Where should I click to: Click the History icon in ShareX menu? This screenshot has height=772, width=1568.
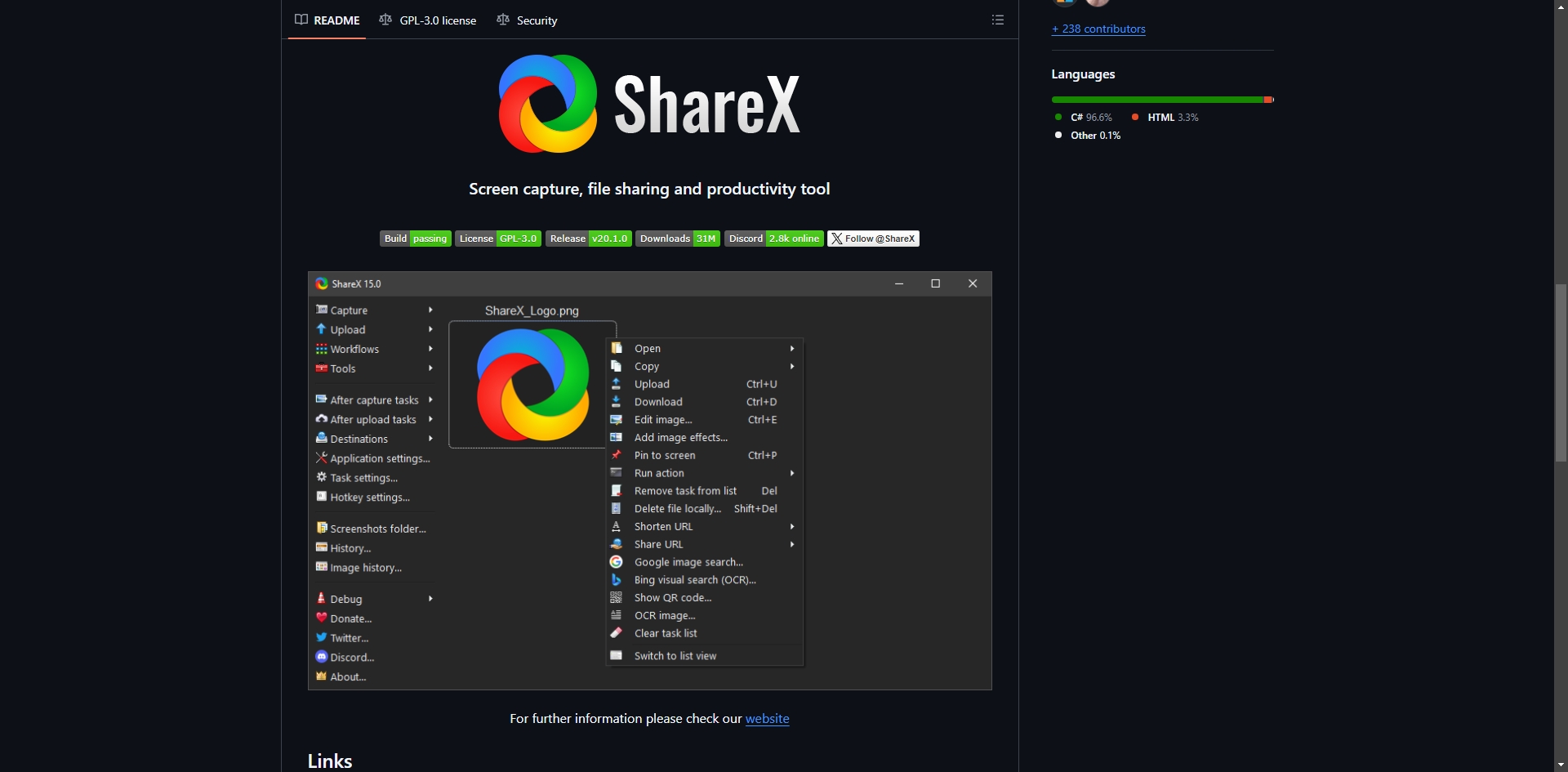pyautogui.click(x=322, y=547)
